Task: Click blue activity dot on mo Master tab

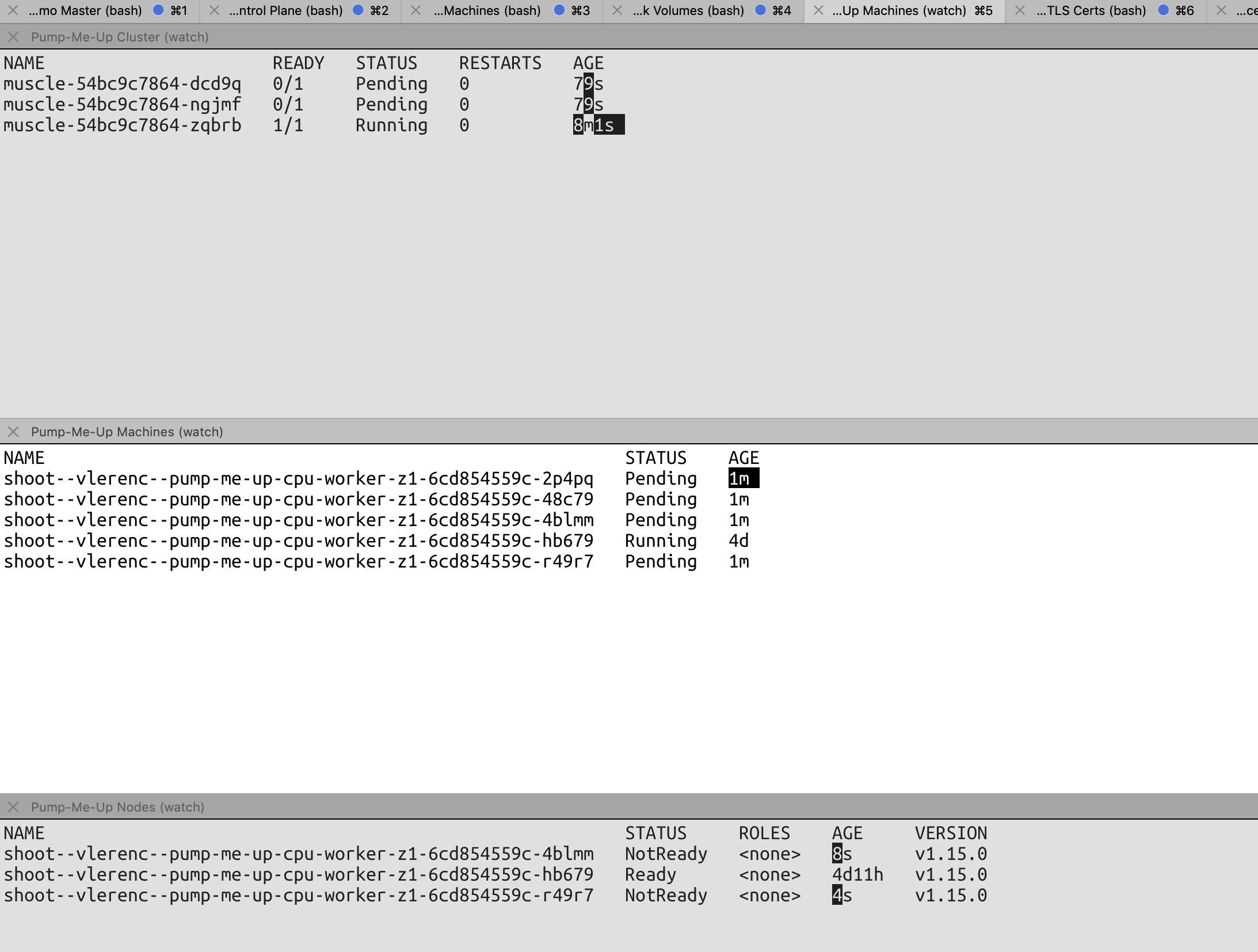Action: (158, 10)
